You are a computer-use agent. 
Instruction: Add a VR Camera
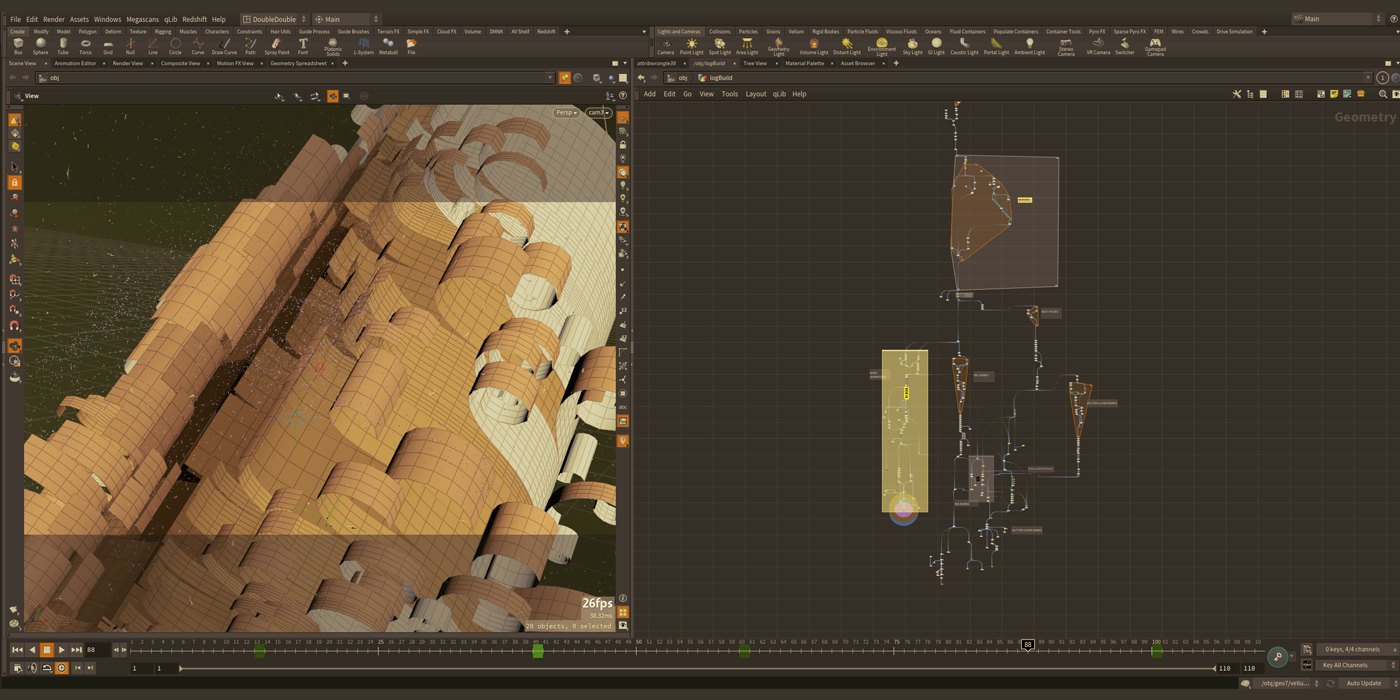coord(1098,46)
